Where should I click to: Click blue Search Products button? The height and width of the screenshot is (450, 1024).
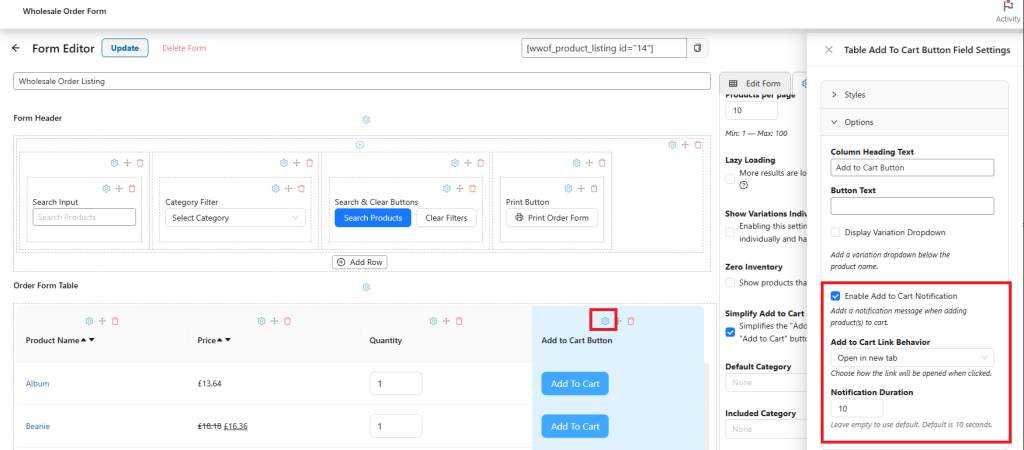[373, 217]
